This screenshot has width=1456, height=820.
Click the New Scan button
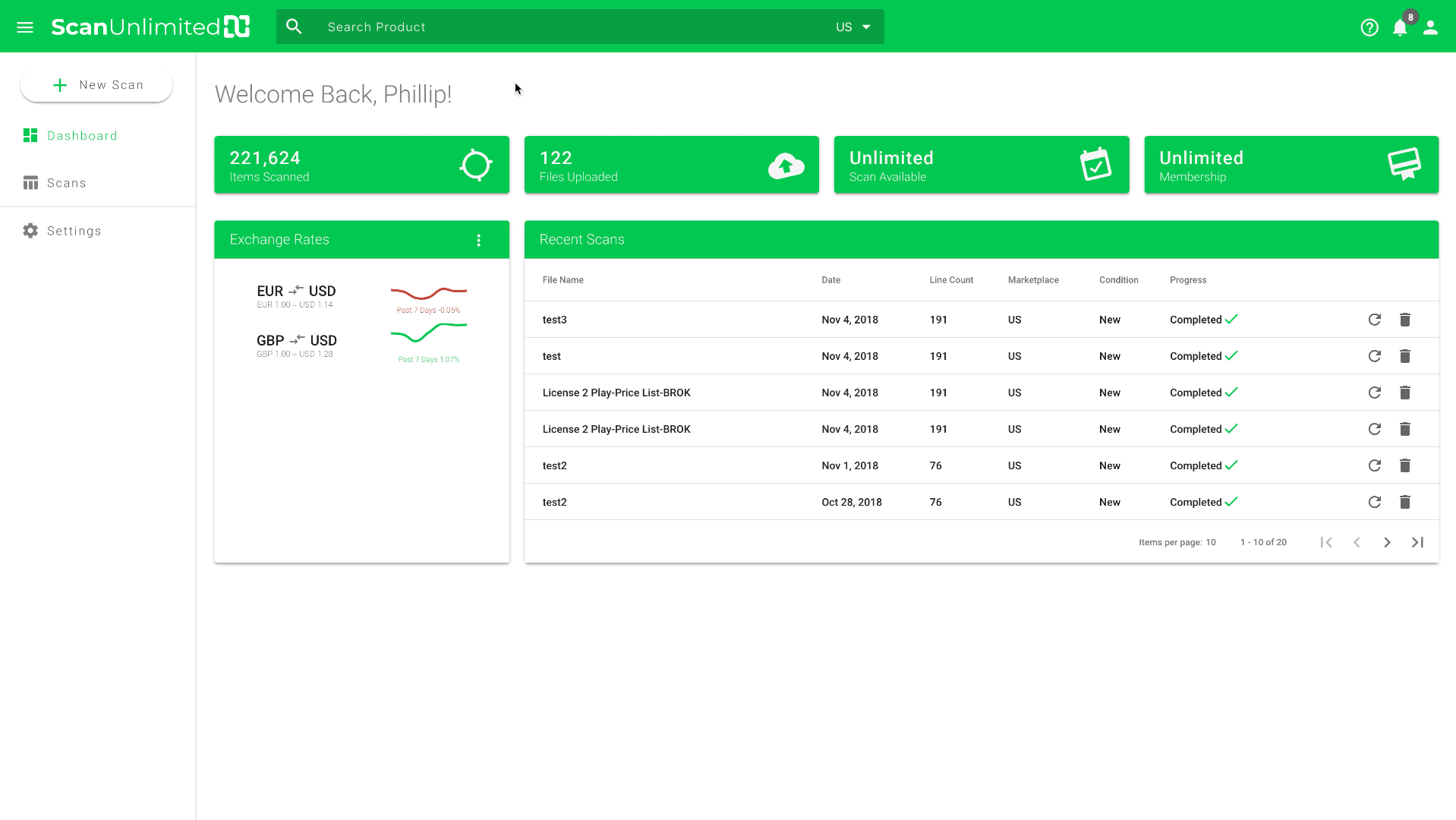(96, 85)
